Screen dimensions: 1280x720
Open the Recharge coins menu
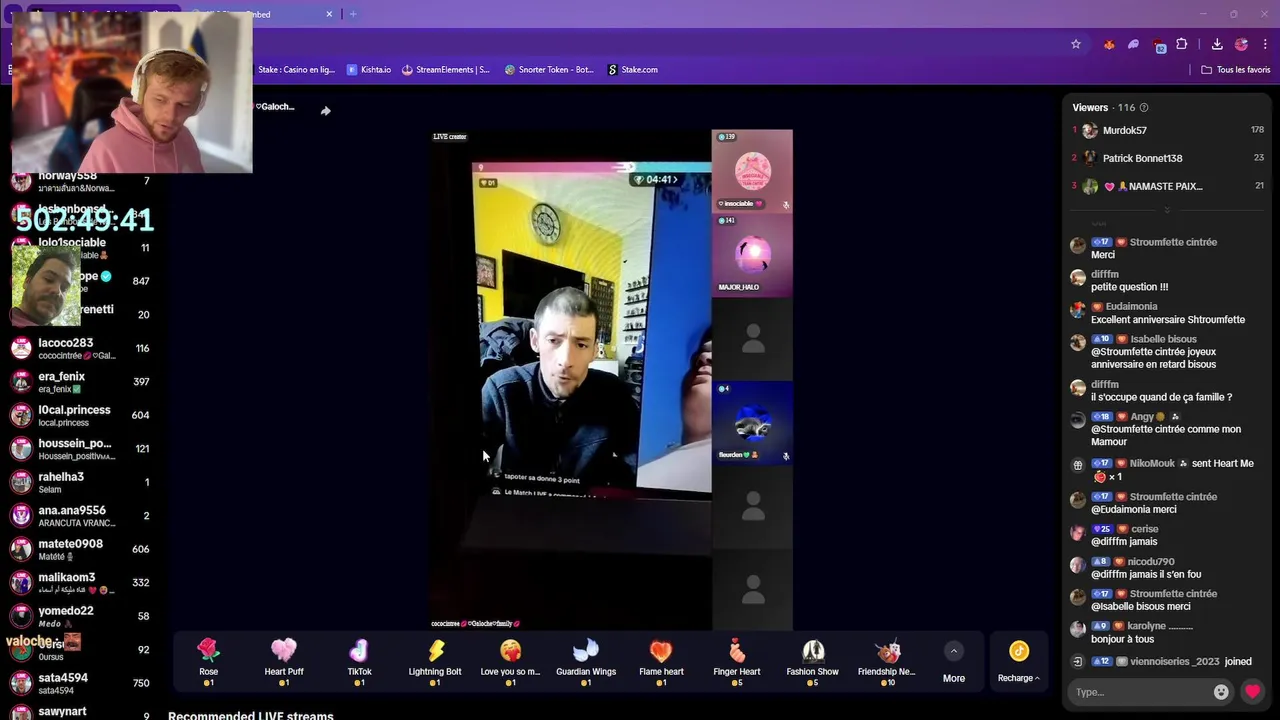click(1019, 663)
